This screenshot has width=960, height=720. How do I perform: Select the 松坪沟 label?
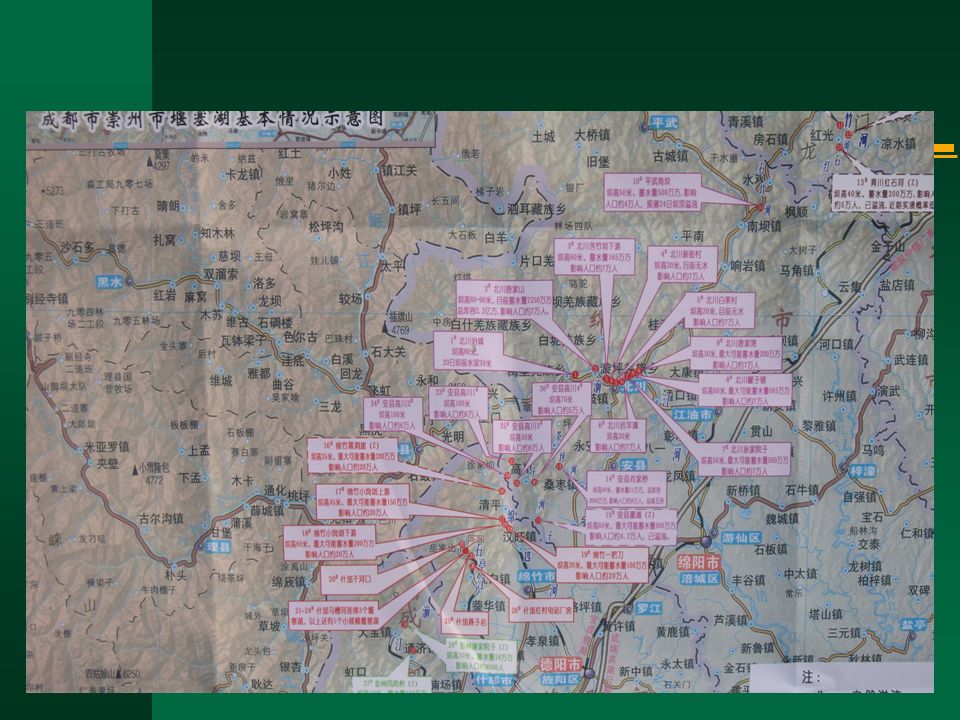point(326,227)
